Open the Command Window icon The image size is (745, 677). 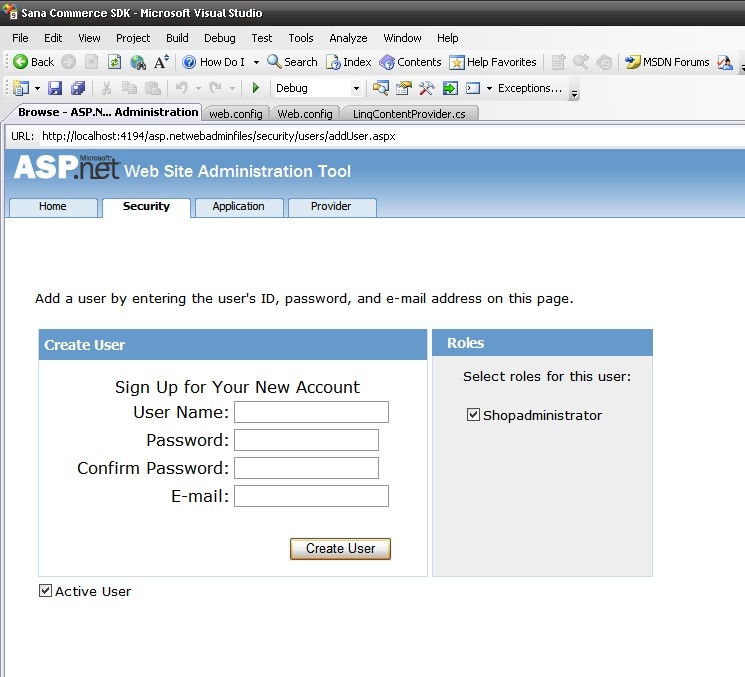tap(473, 88)
